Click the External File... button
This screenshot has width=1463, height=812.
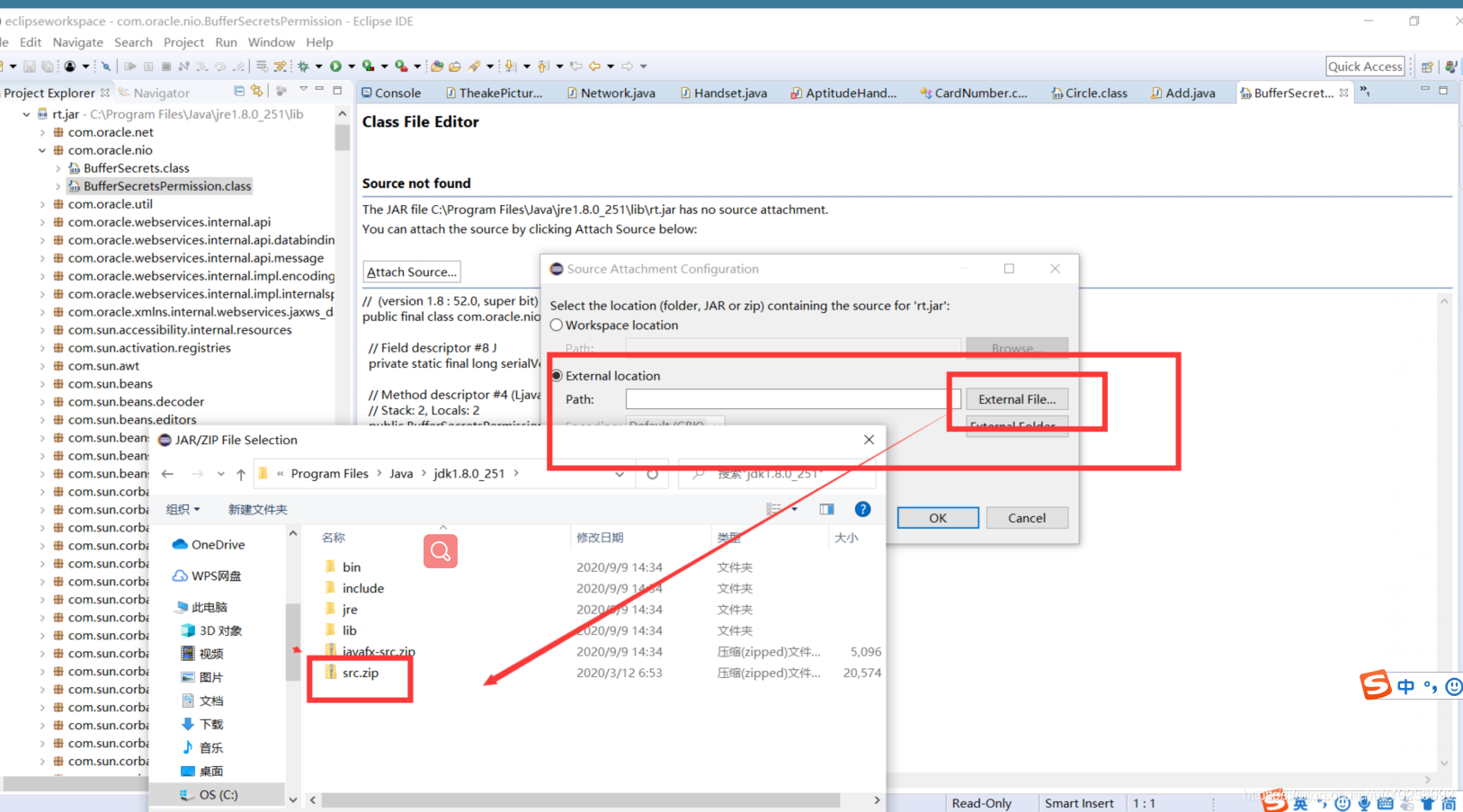click(x=1017, y=399)
